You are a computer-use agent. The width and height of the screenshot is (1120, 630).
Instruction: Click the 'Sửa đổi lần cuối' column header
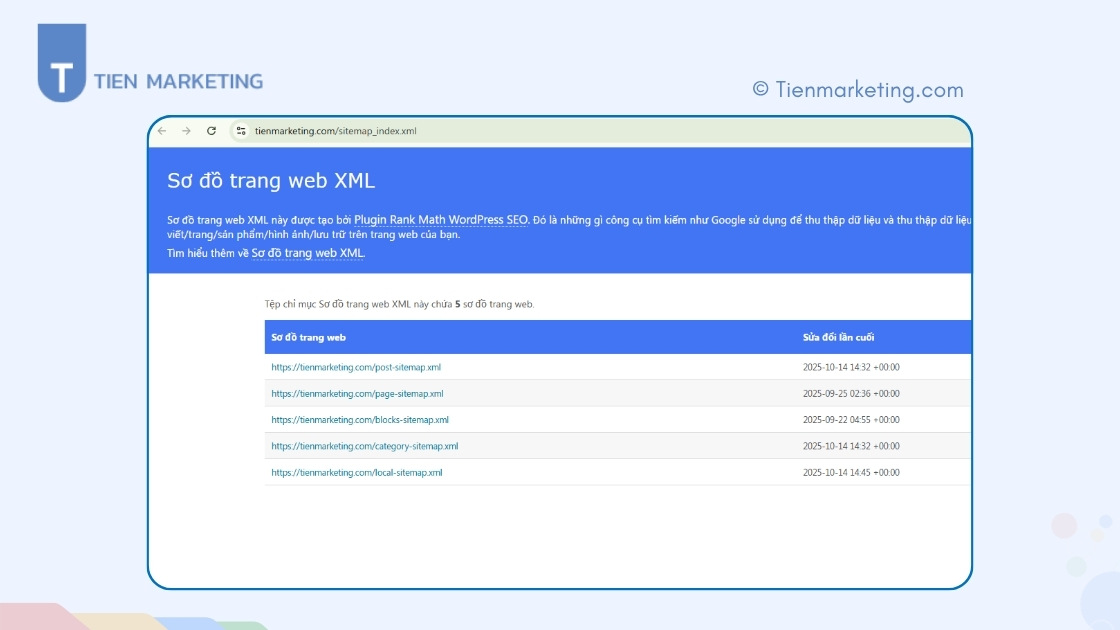(838, 337)
